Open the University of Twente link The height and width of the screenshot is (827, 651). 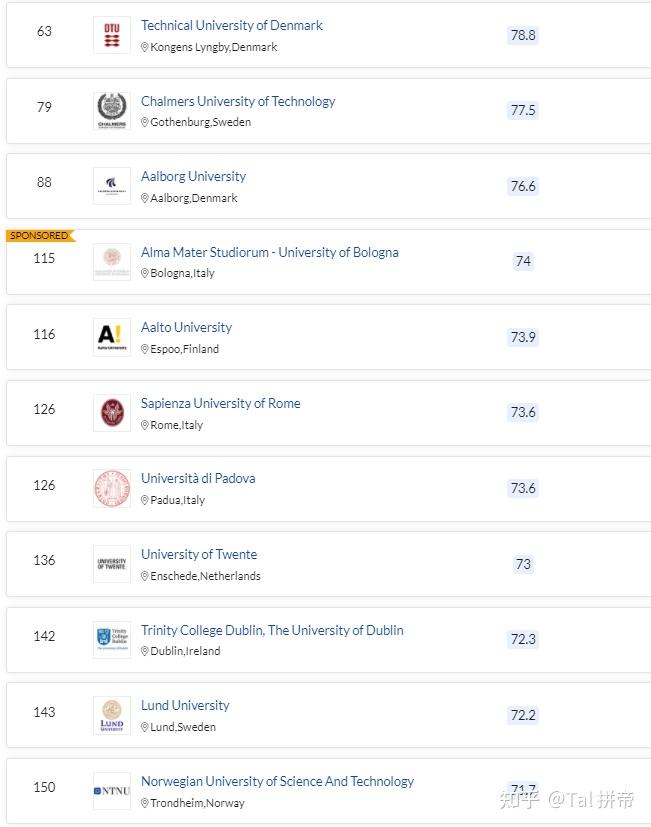tap(199, 554)
